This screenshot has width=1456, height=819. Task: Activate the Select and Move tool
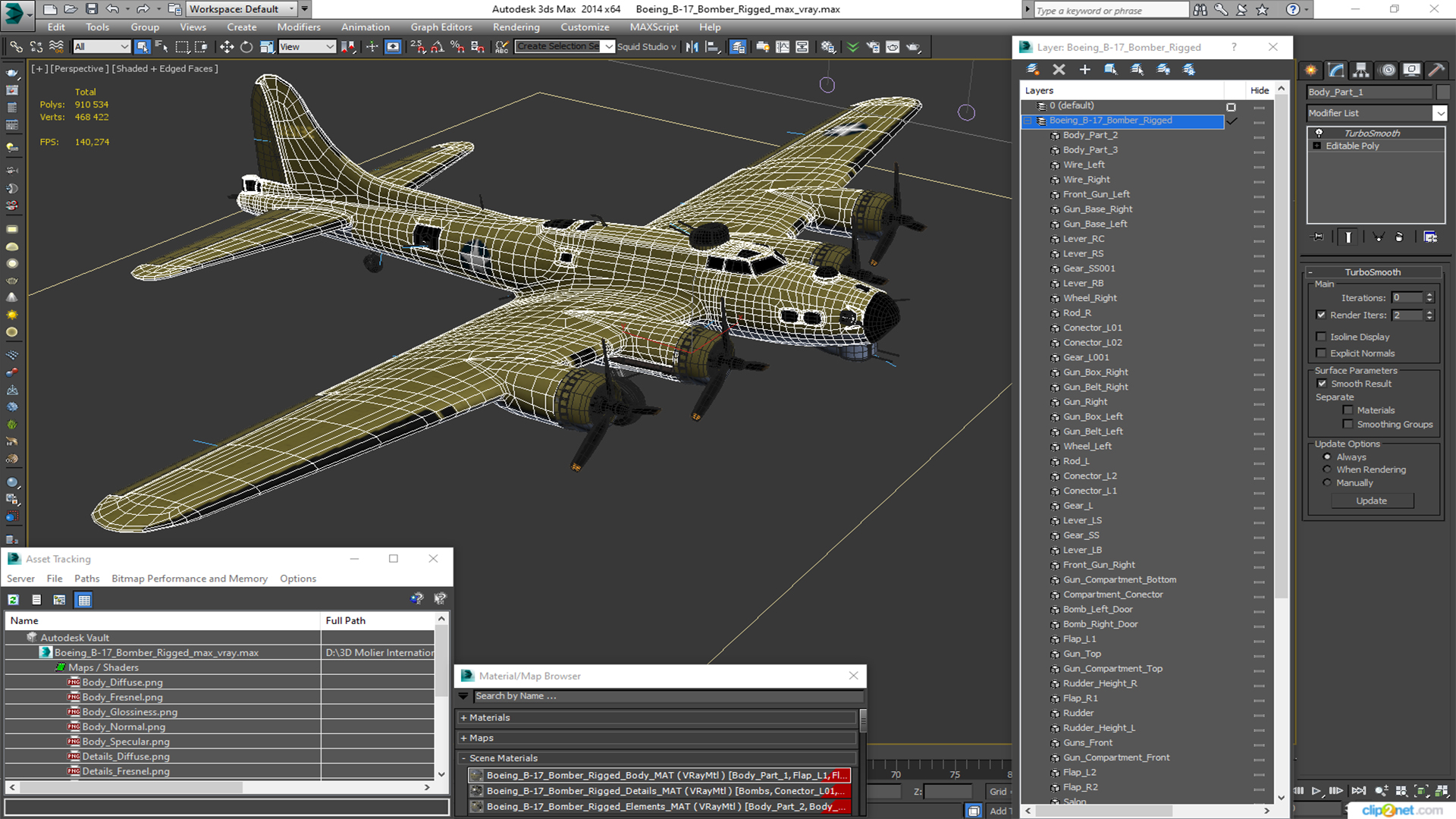coord(226,47)
